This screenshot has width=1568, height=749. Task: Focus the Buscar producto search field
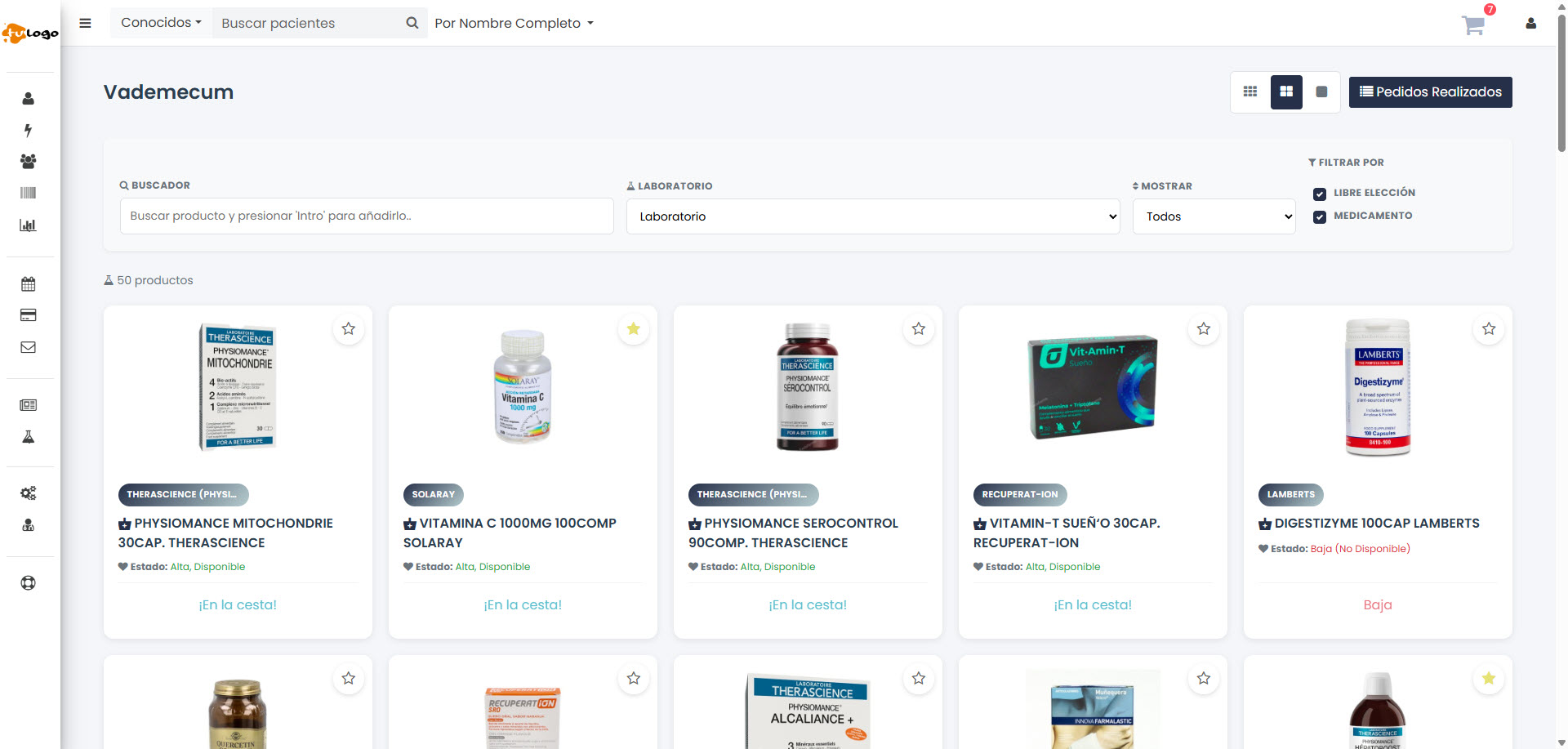pyautogui.click(x=367, y=216)
